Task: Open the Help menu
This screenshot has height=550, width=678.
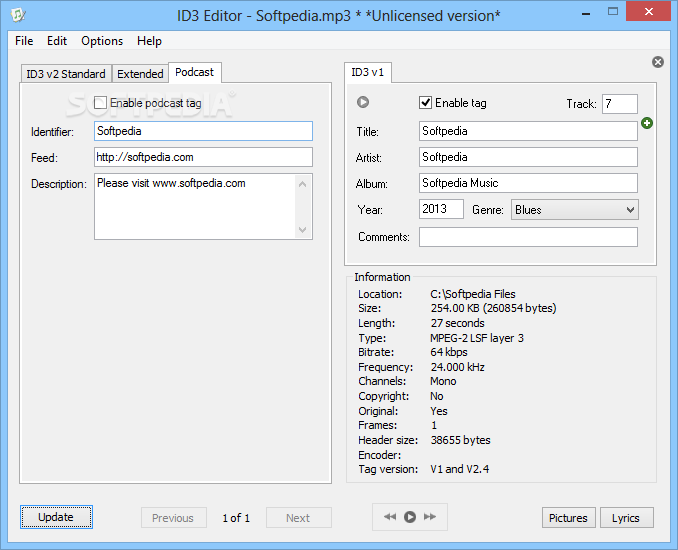Action: pos(149,41)
